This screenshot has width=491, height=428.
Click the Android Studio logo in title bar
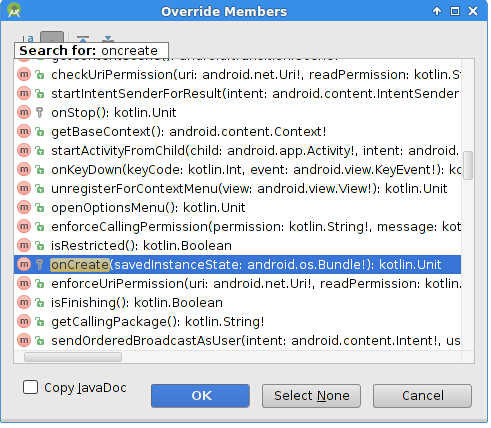(14, 10)
